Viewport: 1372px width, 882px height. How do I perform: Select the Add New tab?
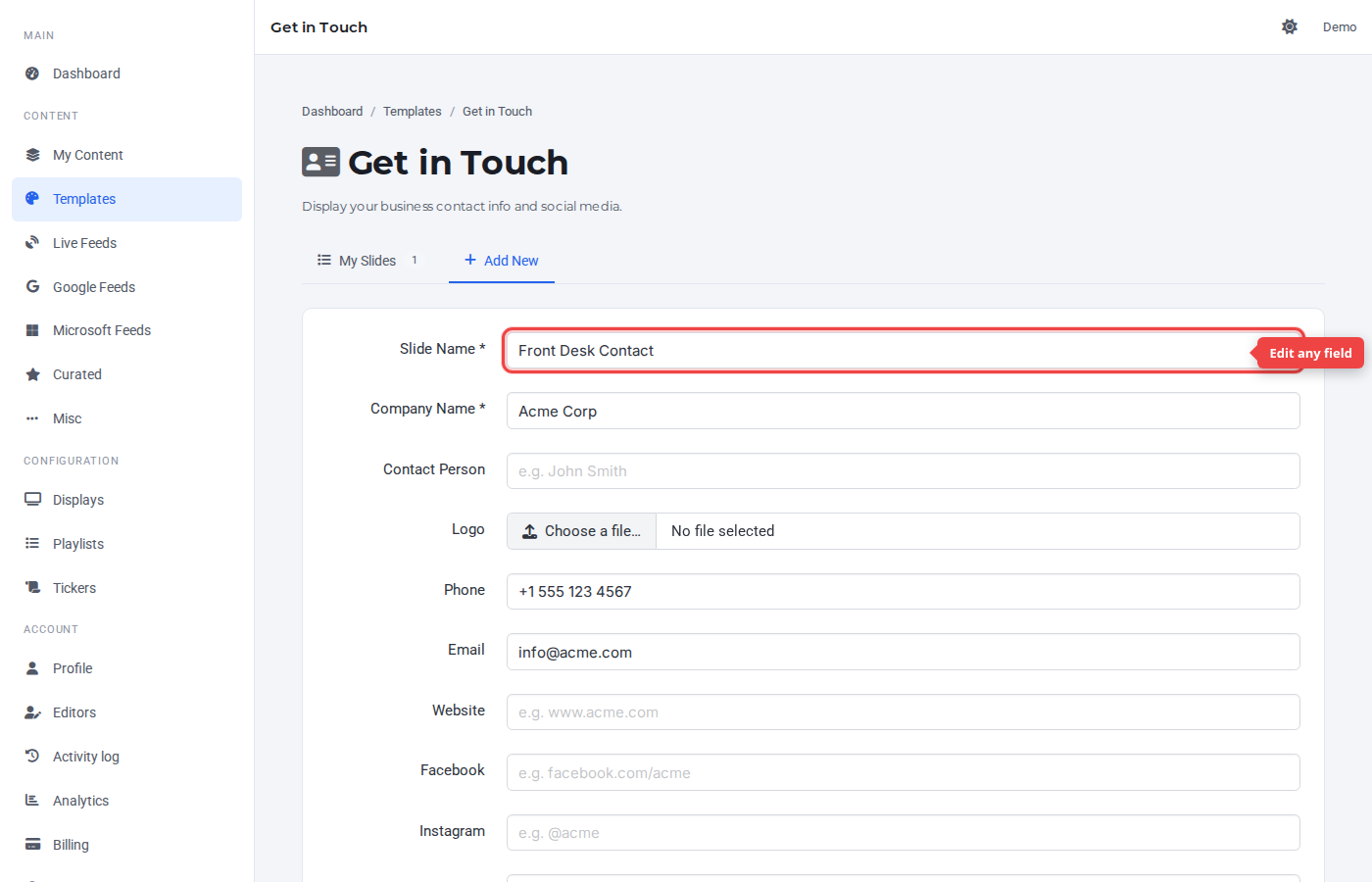[x=502, y=261]
